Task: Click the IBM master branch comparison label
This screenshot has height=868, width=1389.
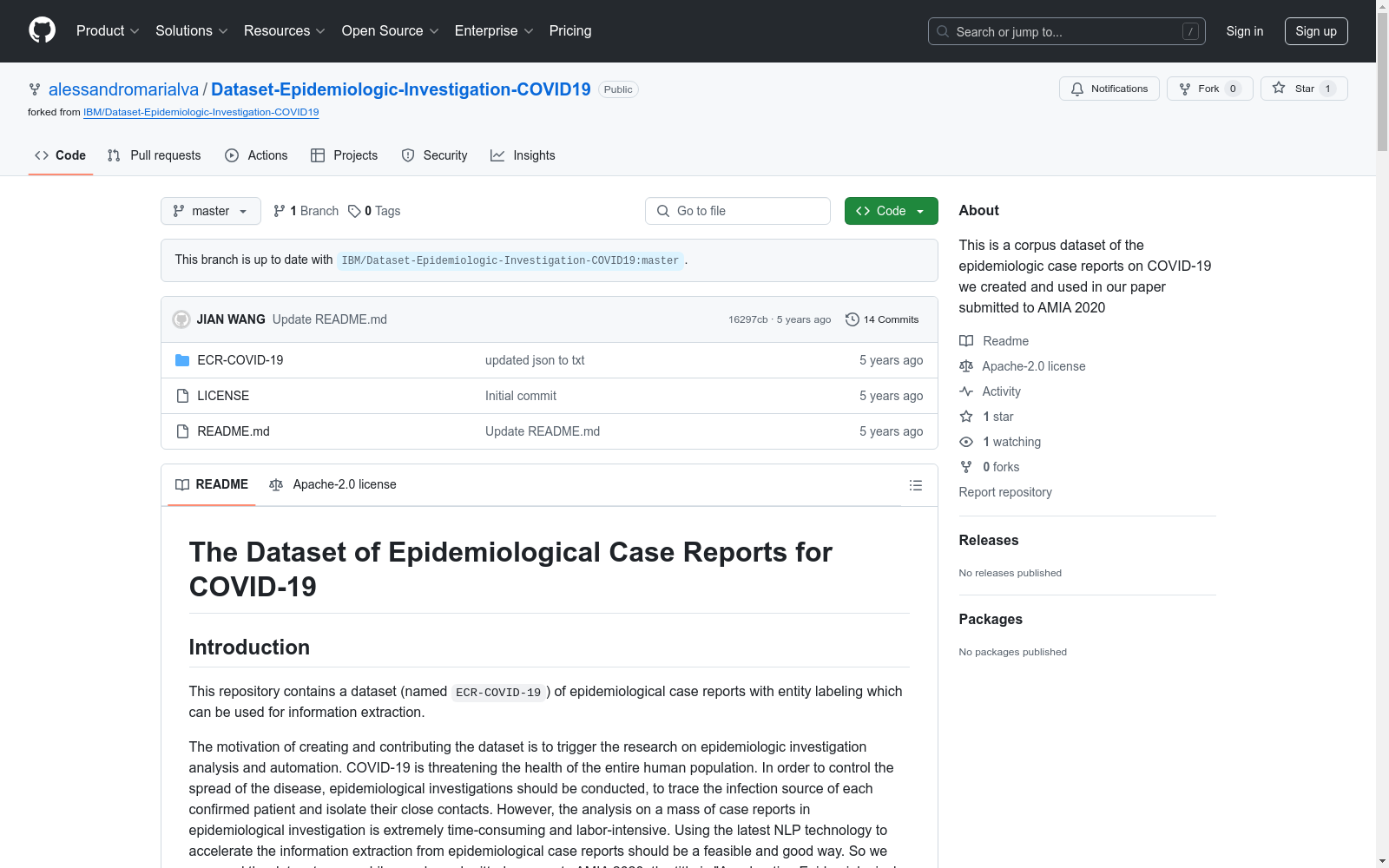Action: pyautogui.click(x=510, y=260)
